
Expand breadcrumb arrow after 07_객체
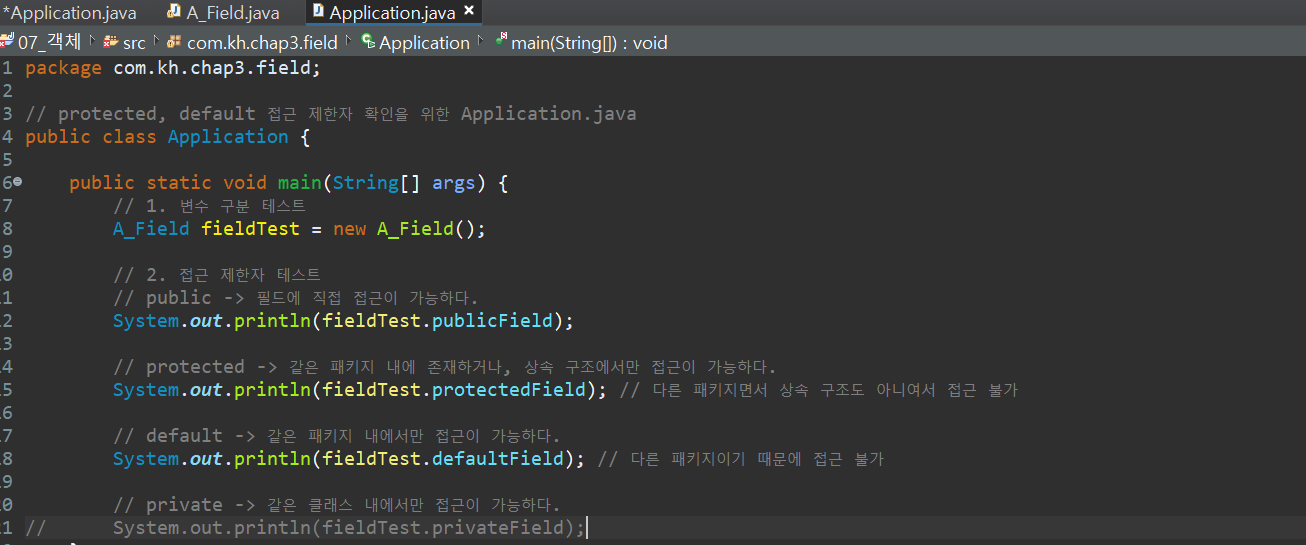(94, 41)
